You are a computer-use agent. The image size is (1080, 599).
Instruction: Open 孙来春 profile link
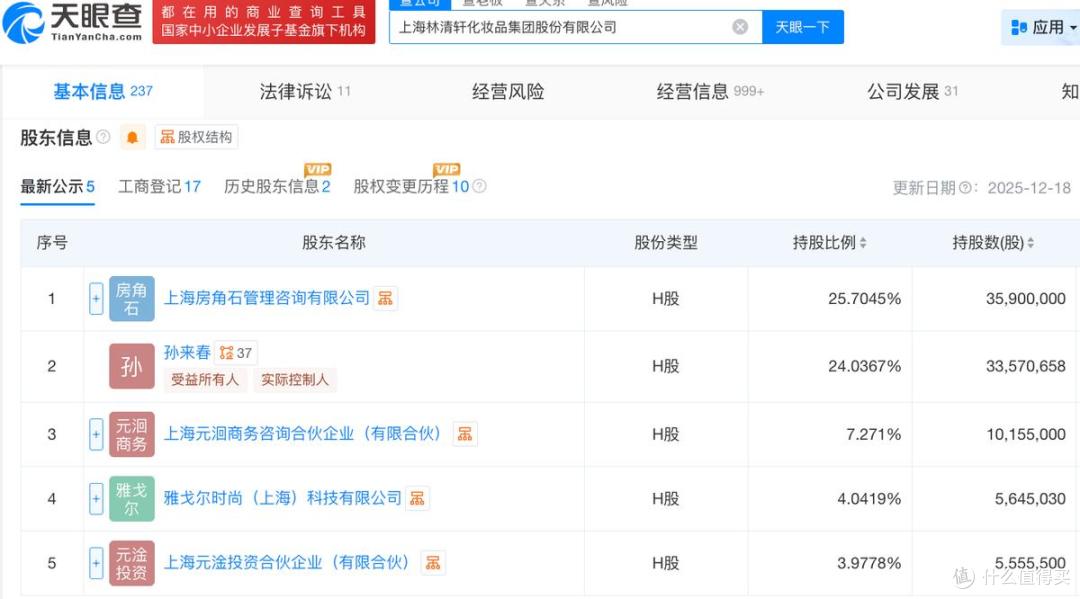(187, 353)
